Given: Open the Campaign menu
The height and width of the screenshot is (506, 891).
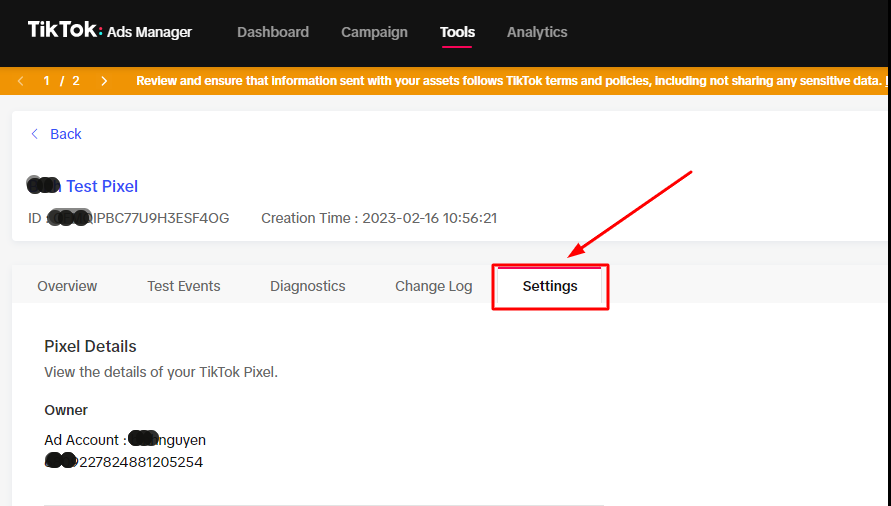Looking at the screenshot, I should pos(374,32).
